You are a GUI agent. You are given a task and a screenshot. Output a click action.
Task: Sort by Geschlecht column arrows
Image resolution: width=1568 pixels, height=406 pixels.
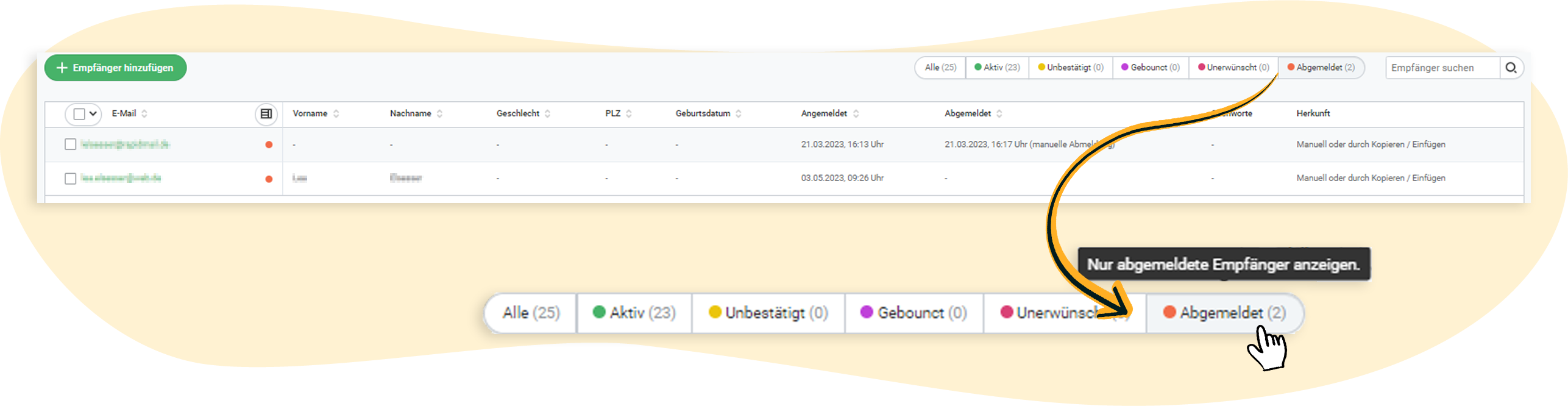click(547, 114)
